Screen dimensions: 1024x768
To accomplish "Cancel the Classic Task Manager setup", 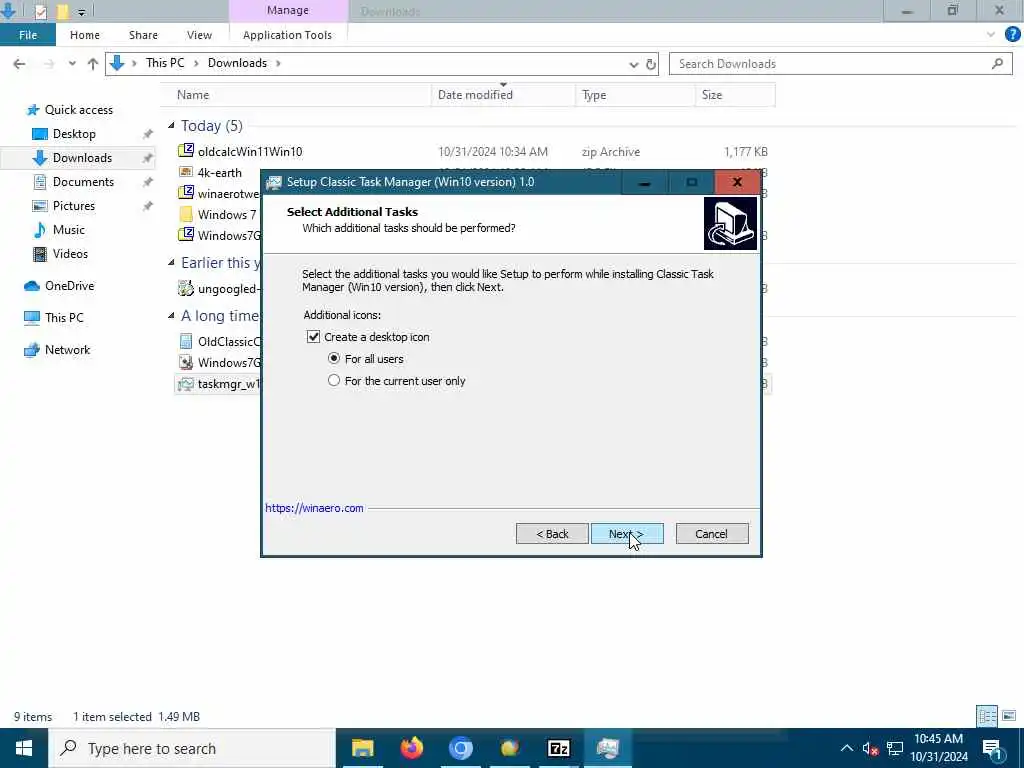I will point(712,534).
